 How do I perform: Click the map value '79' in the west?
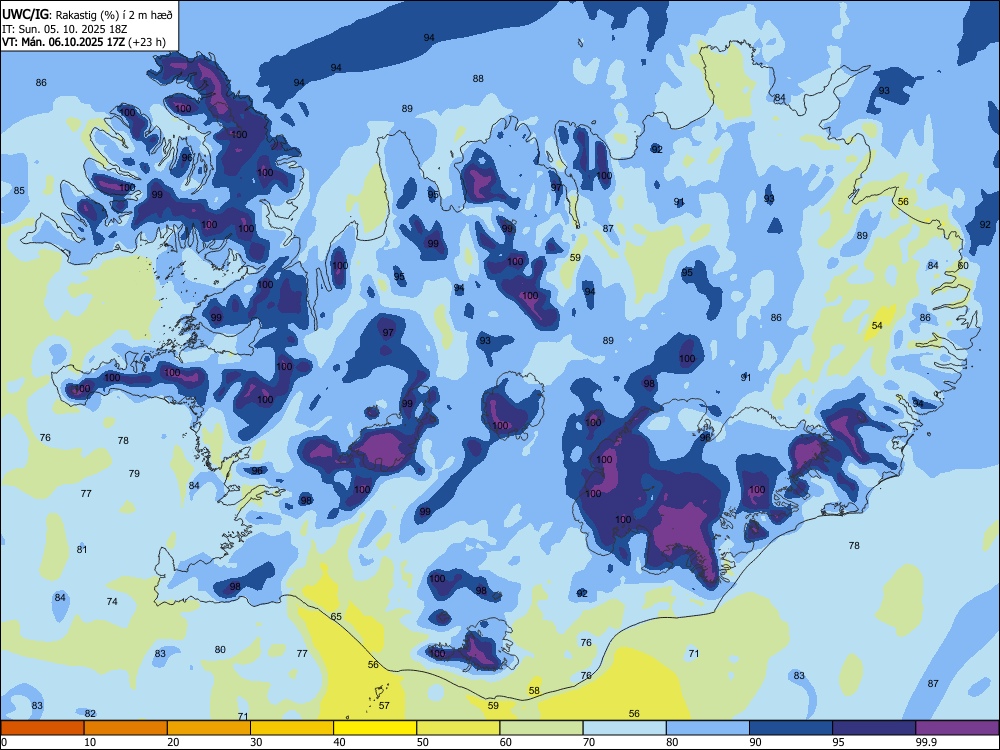134,473
